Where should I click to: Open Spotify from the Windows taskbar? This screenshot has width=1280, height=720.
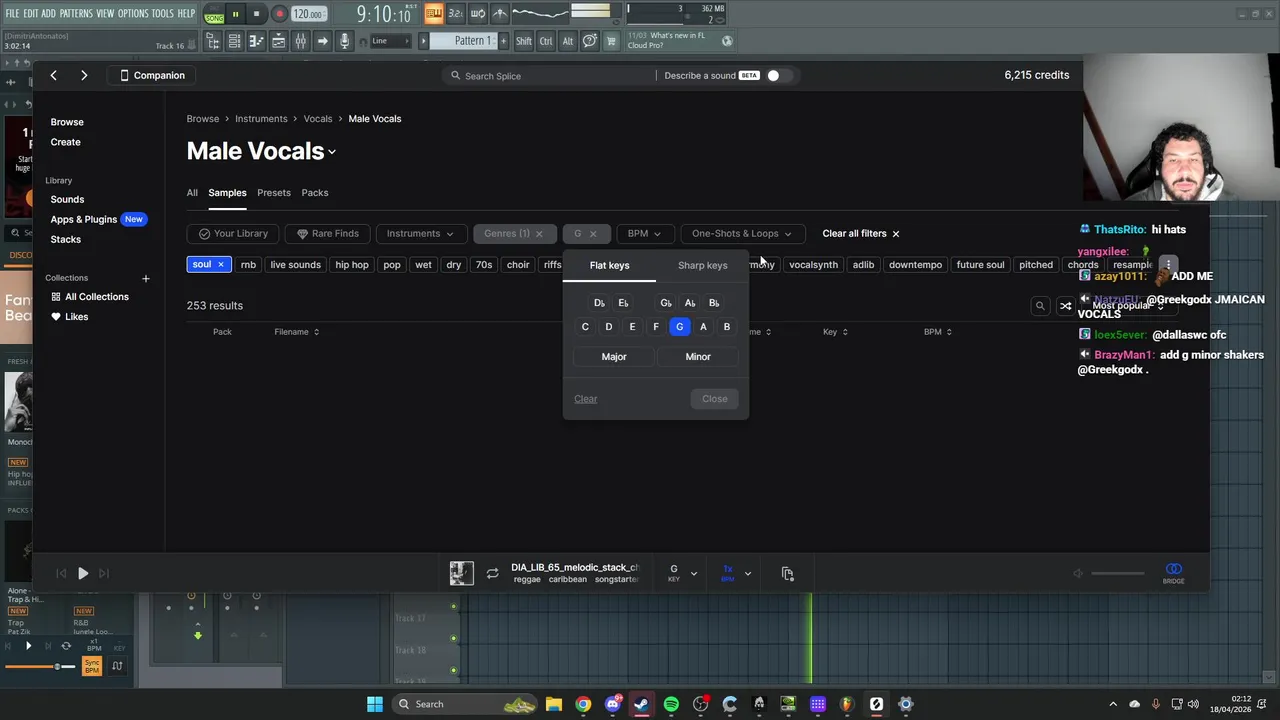tap(671, 704)
